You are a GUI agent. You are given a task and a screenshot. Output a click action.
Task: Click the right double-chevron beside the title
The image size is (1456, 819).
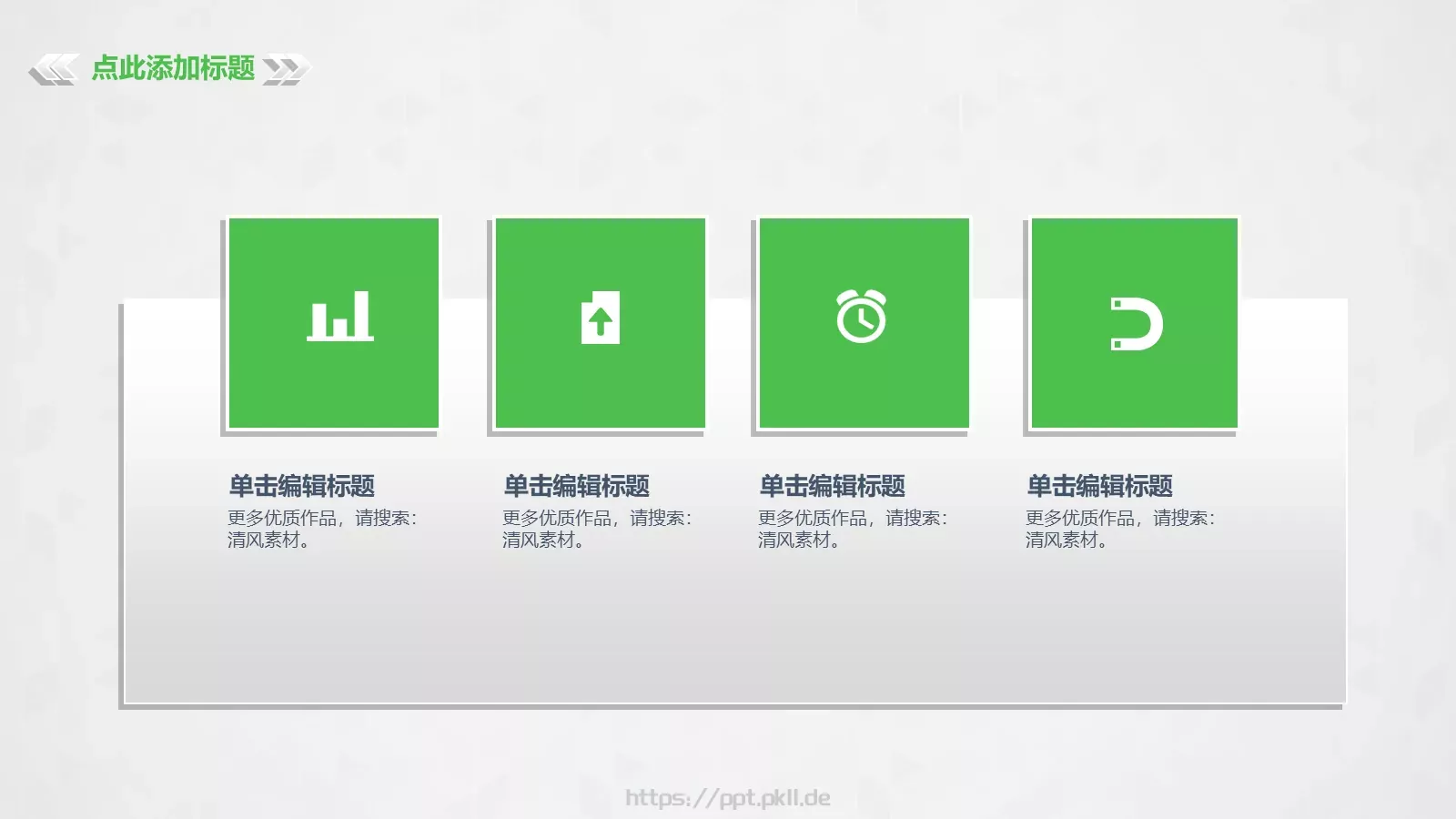(287, 69)
